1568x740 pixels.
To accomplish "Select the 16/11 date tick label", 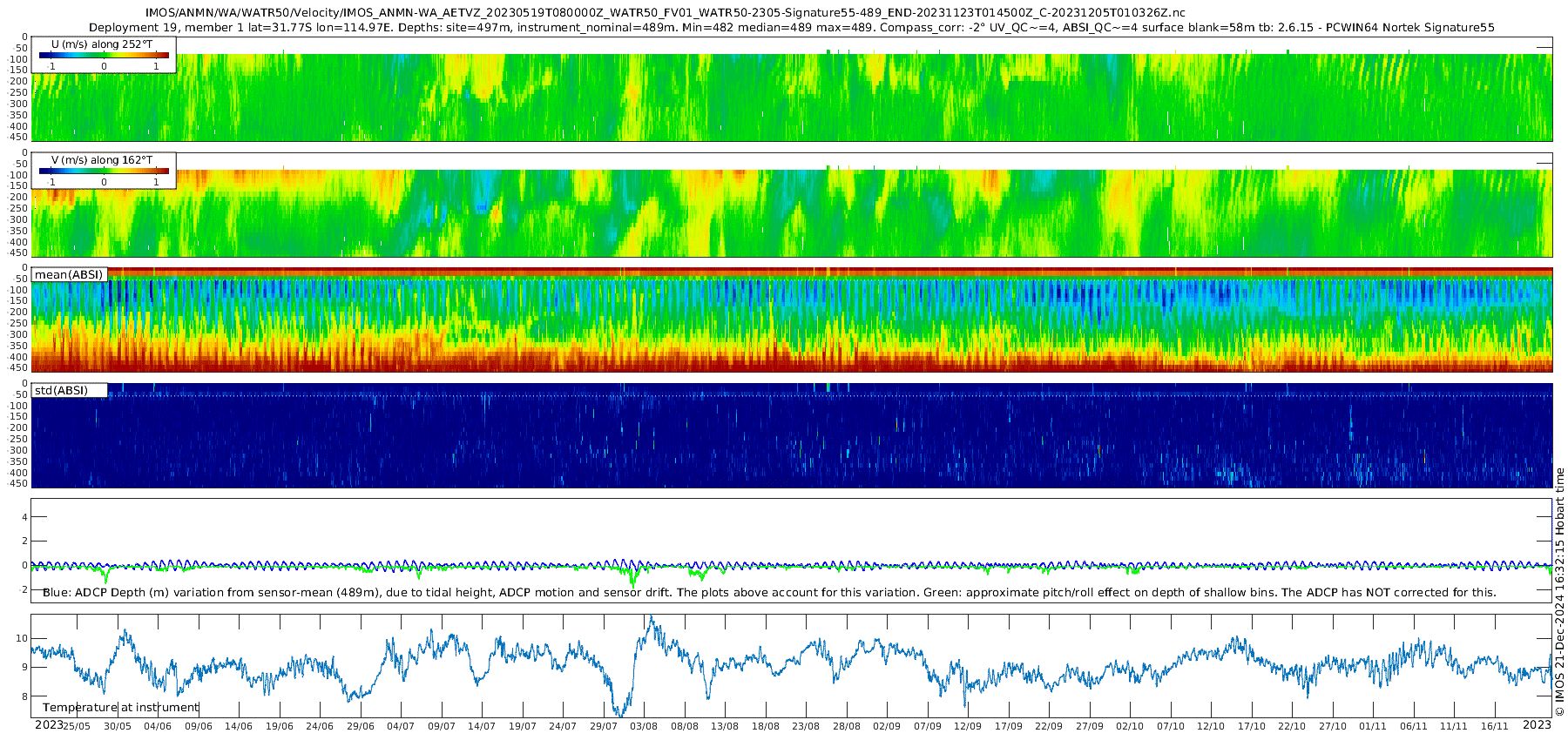I will tap(1494, 726).
